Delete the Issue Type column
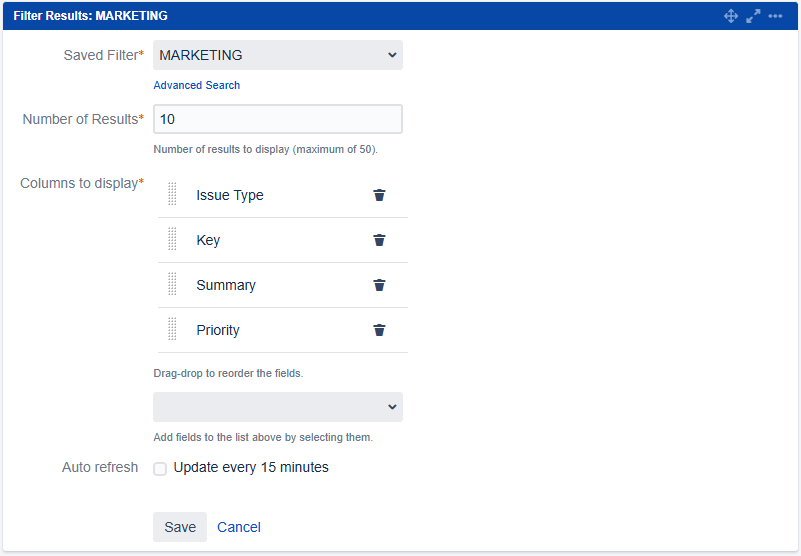This screenshot has height=556, width=801. 379,195
